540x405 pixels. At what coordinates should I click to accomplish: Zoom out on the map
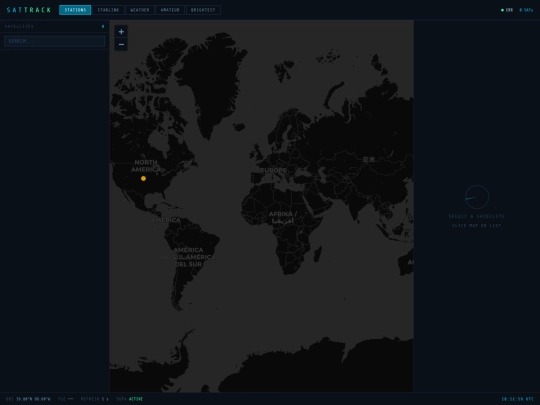(x=121, y=44)
